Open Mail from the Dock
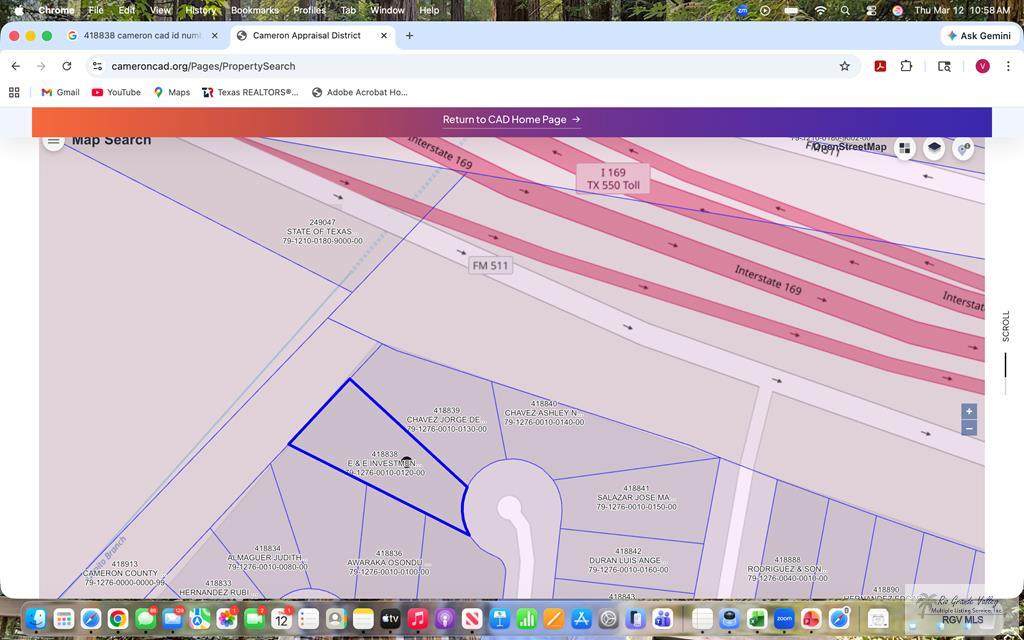This screenshot has width=1024, height=640. (172, 618)
